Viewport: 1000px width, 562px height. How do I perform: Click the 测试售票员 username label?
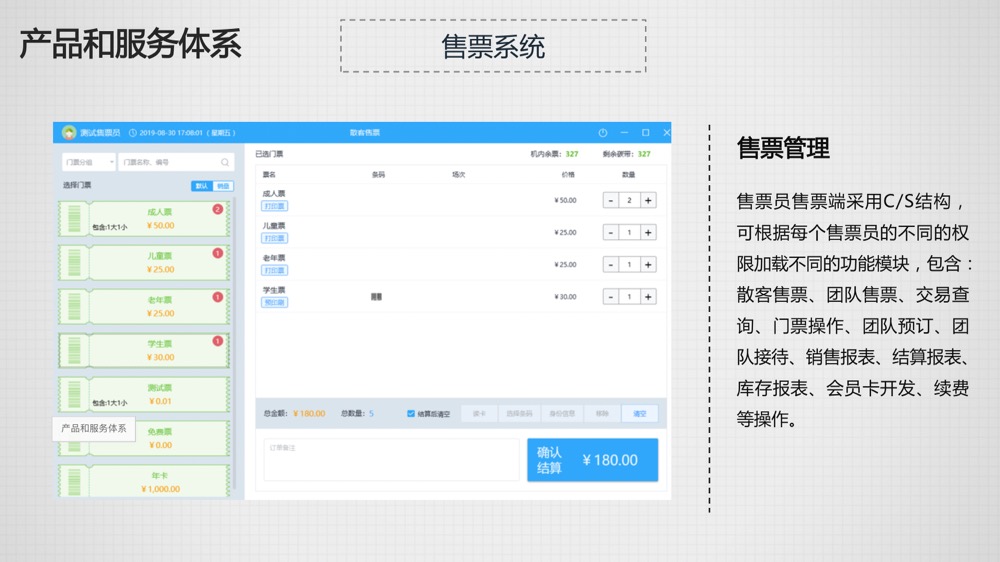coord(100,133)
